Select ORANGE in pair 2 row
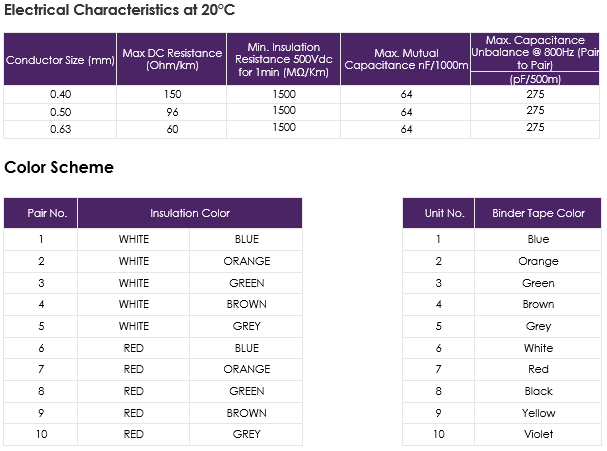The height and width of the screenshot is (451, 607). (247, 261)
